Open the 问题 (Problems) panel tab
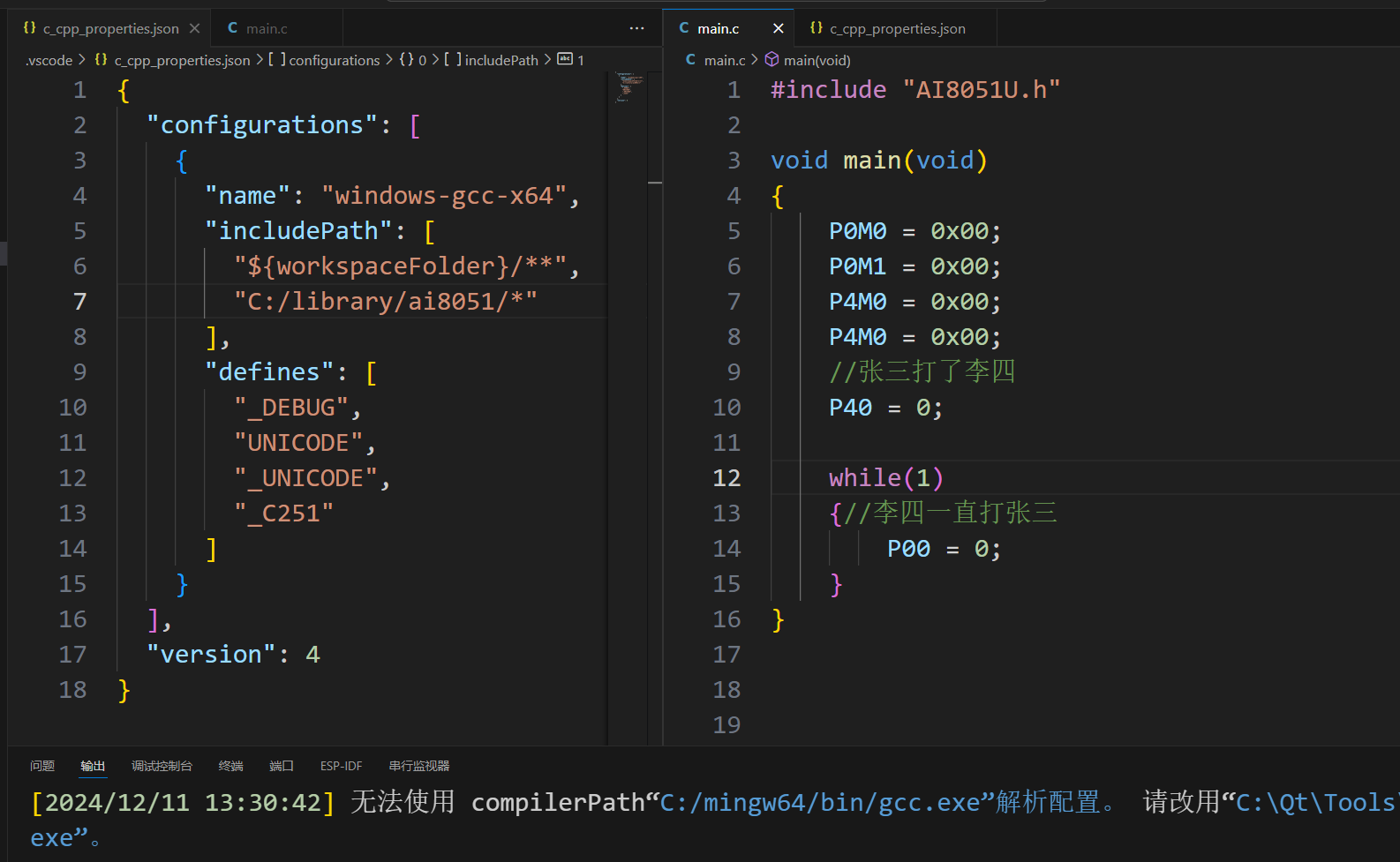This screenshot has width=1400, height=862. [x=42, y=766]
